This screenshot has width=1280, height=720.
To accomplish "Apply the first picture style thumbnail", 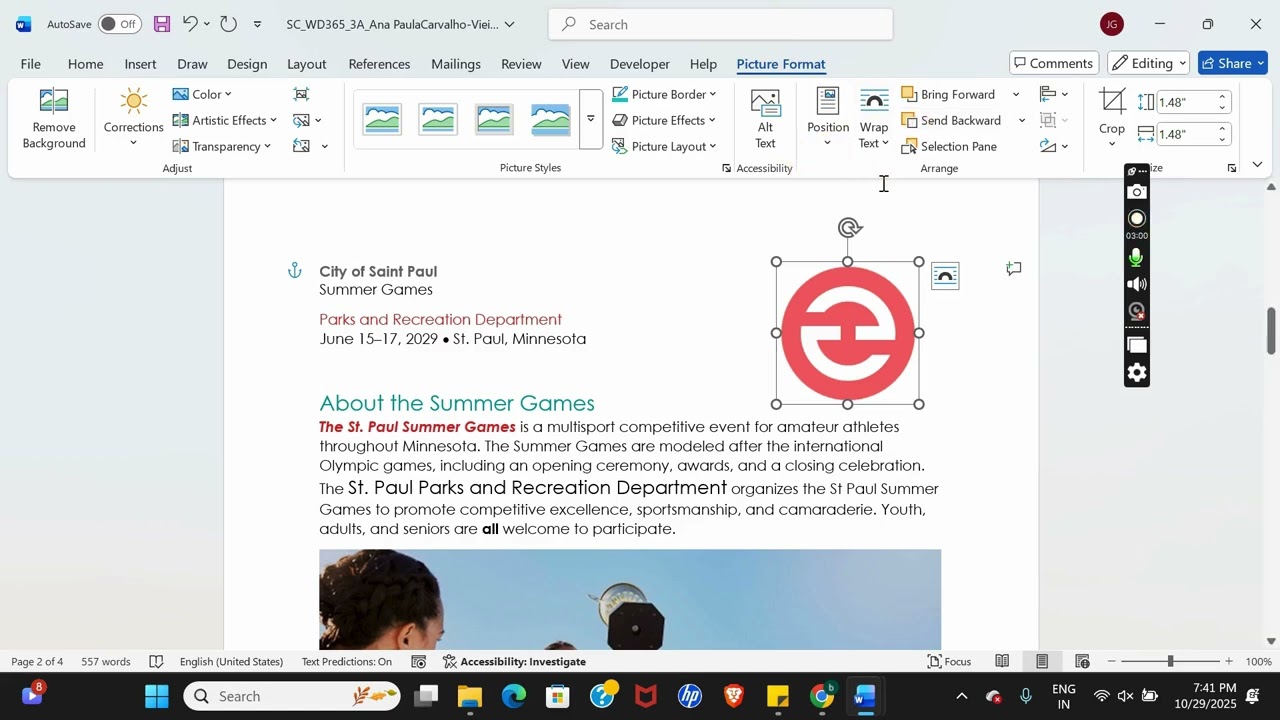I will pyautogui.click(x=382, y=119).
